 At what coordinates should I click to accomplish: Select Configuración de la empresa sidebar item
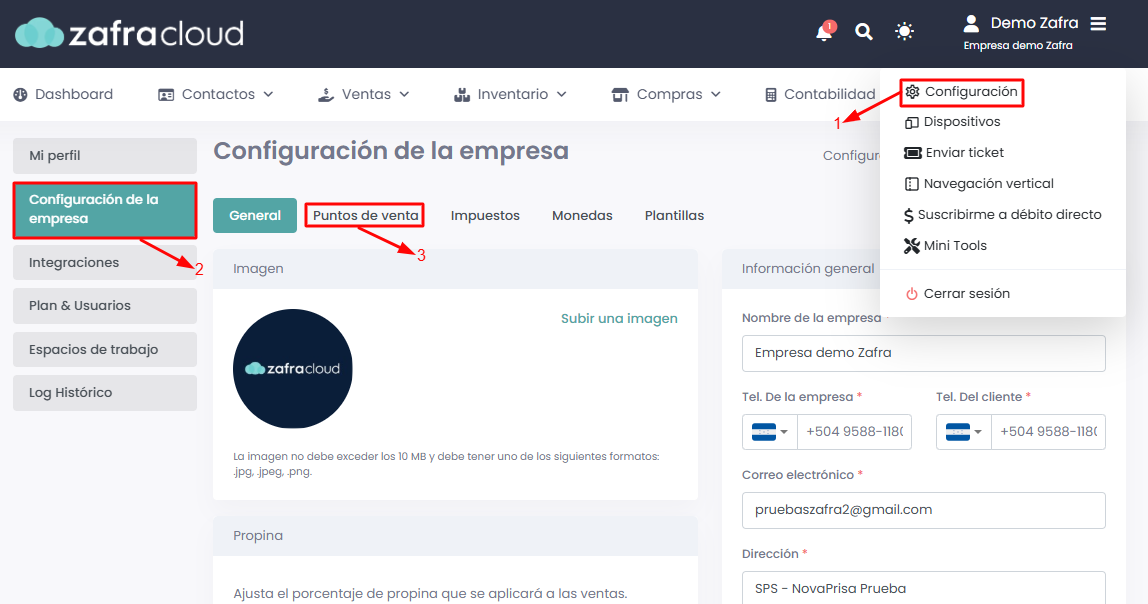pos(105,210)
